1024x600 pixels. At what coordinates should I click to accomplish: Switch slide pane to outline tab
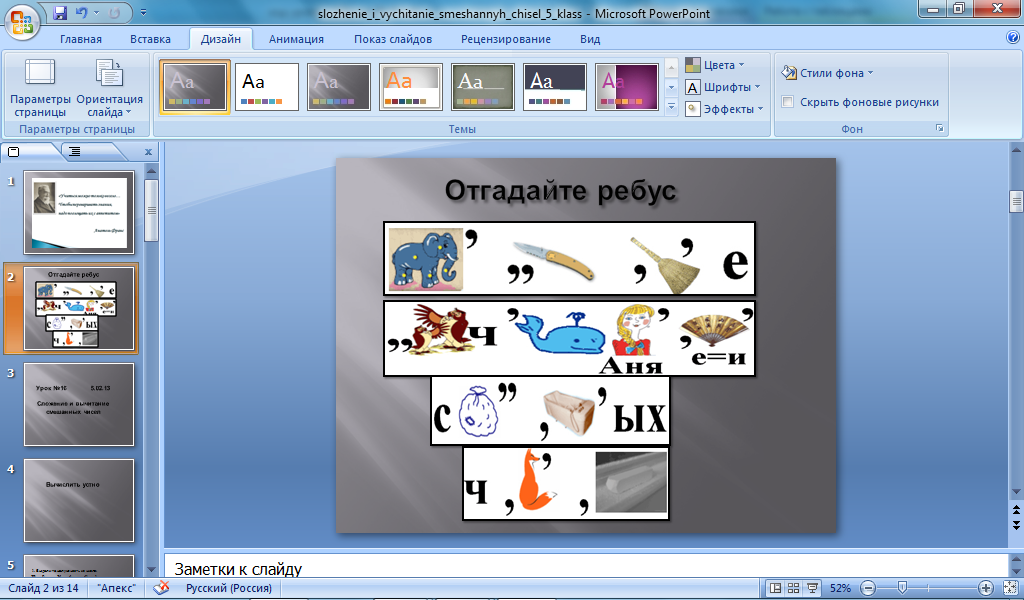(75, 151)
